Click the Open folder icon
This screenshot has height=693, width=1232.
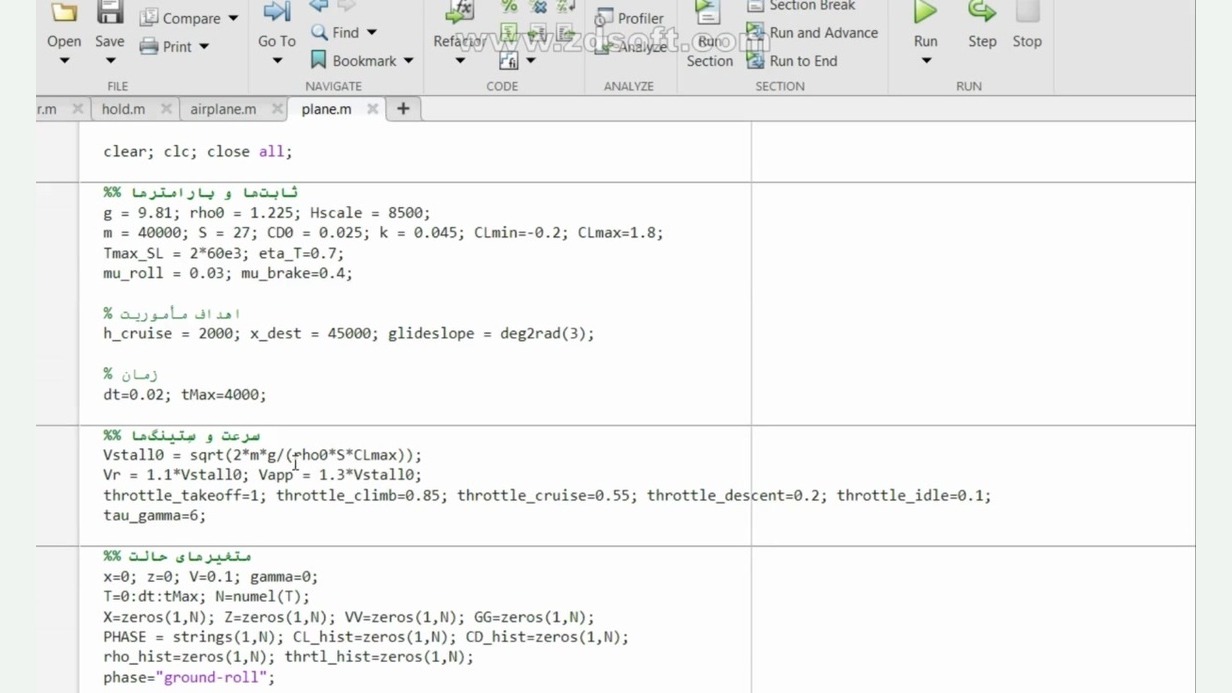point(64,13)
